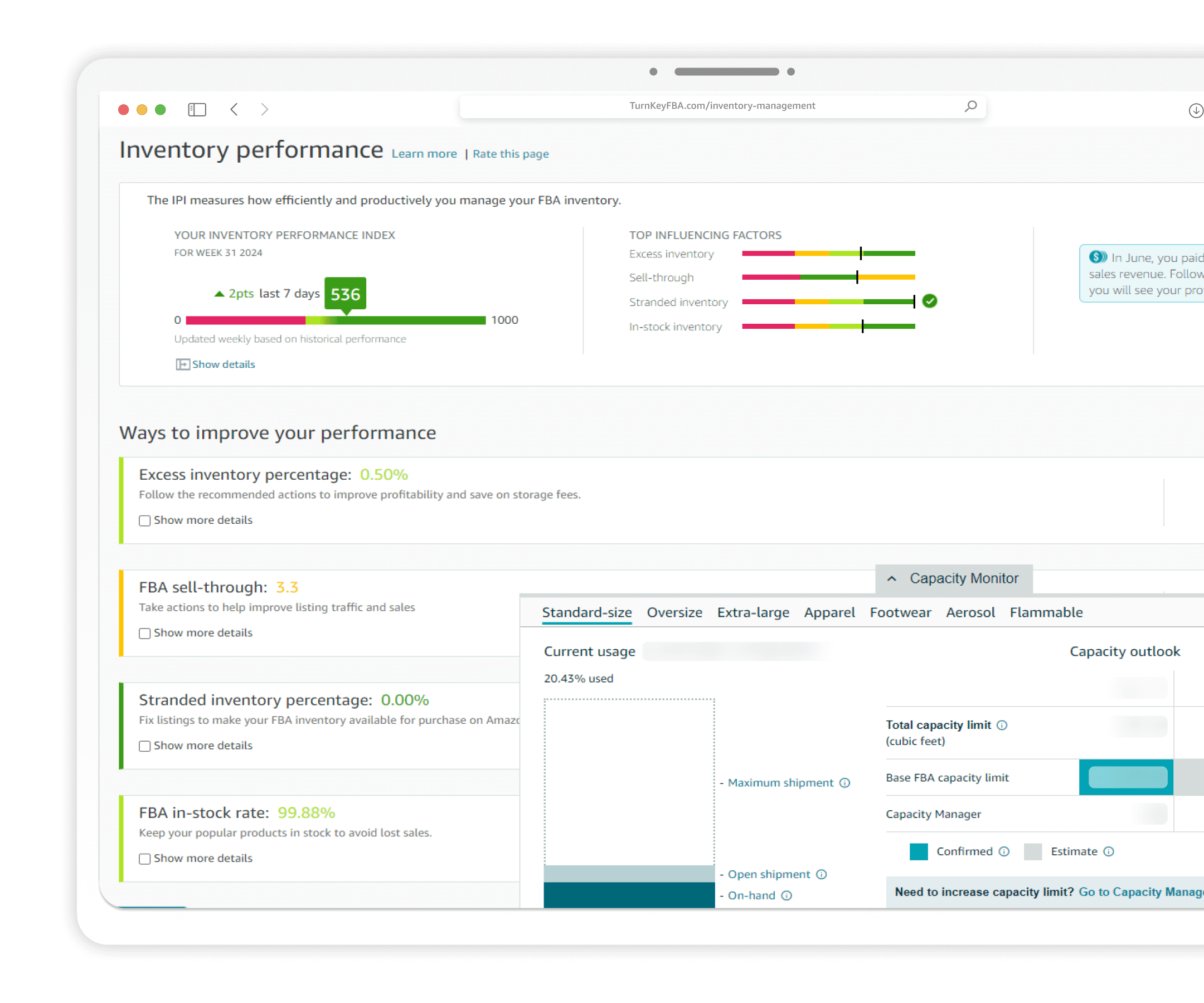Click info icon beside Maximum shipment

844,783
